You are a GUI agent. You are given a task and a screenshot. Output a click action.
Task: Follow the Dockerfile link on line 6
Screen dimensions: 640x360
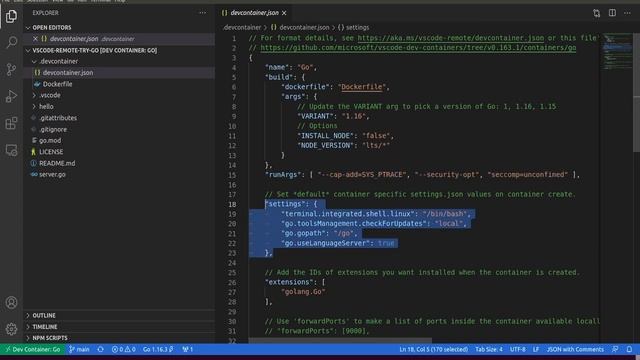pos(362,87)
